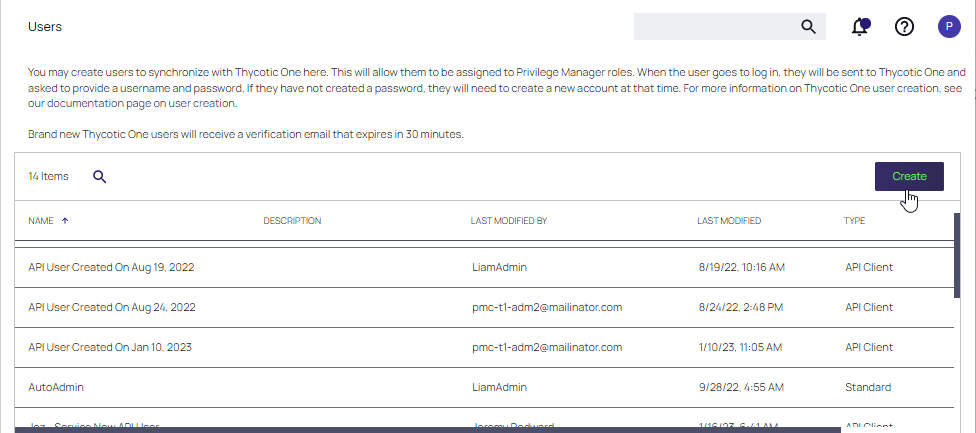
Task: Open API User Created On Aug 19, 2022
Action: (112, 267)
